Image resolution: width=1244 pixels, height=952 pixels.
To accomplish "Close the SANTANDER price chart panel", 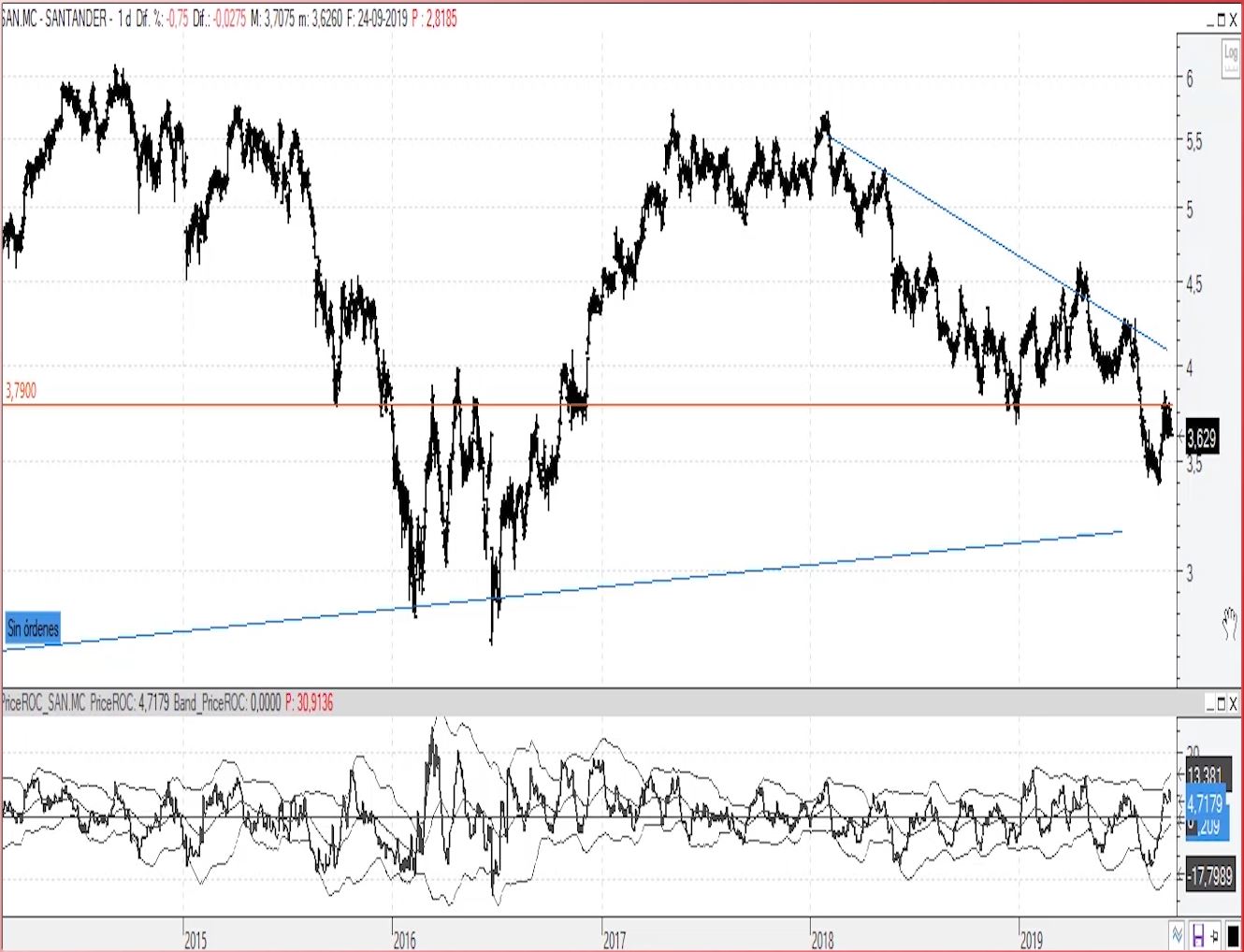I will [1234, 20].
